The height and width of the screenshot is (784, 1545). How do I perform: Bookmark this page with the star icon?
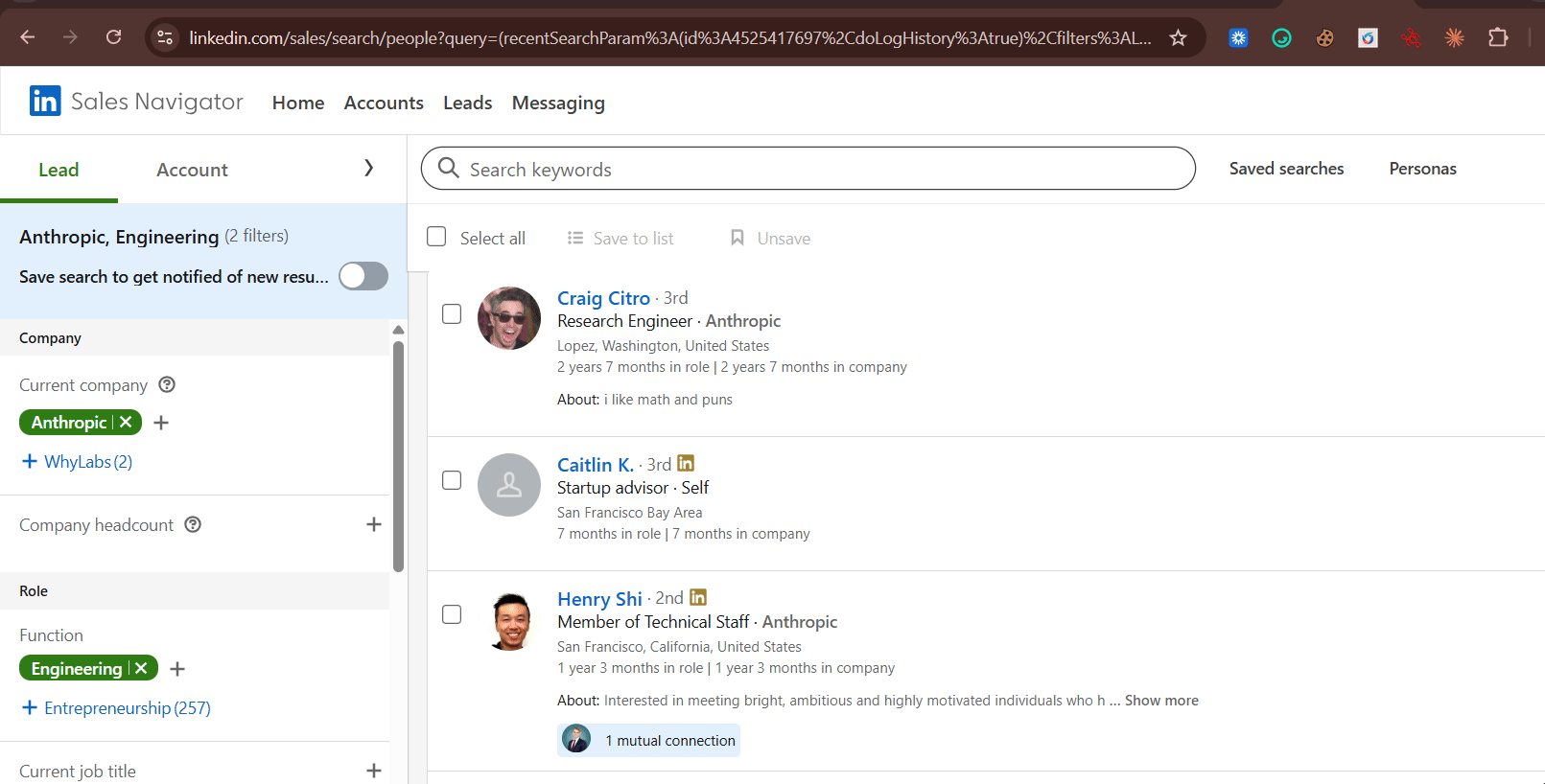pyautogui.click(x=1178, y=37)
